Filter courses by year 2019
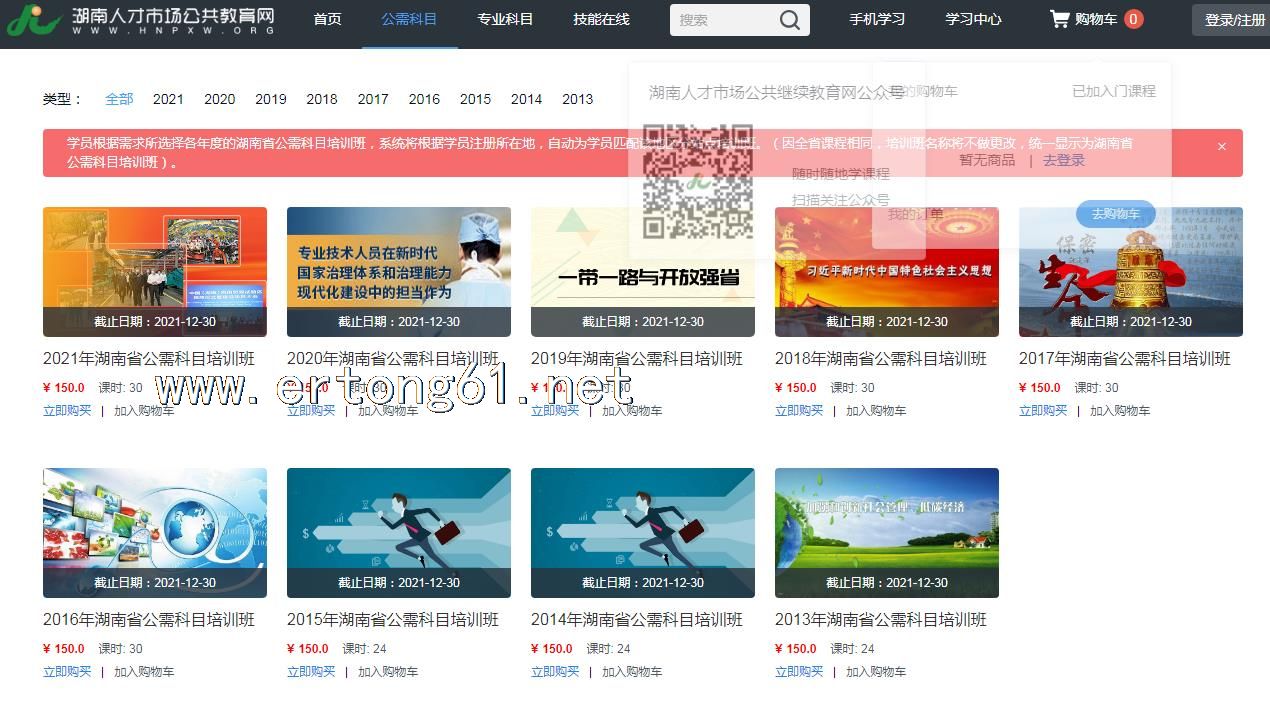The image size is (1270, 705). pos(270,99)
